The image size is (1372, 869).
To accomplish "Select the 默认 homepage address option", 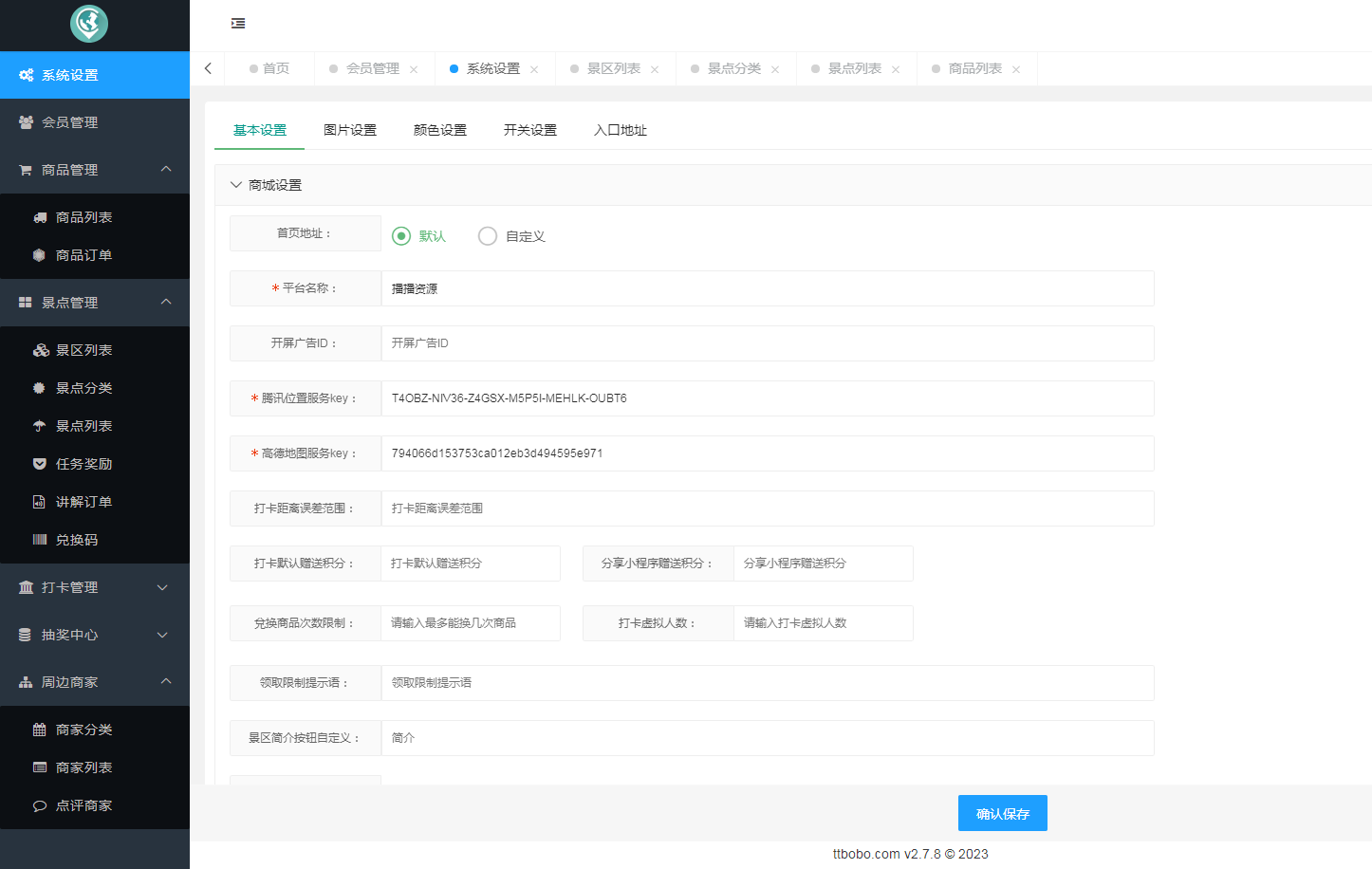I will pyautogui.click(x=400, y=235).
